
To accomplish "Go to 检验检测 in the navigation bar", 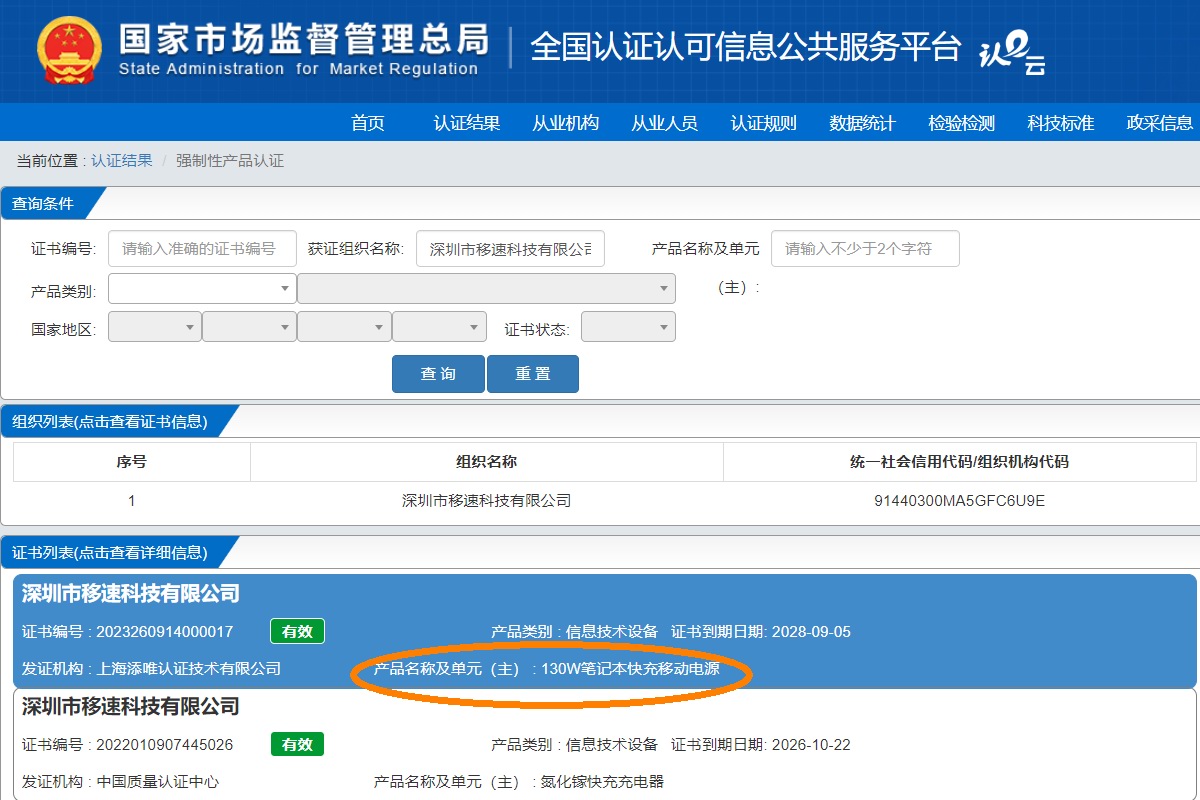I will [962, 123].
